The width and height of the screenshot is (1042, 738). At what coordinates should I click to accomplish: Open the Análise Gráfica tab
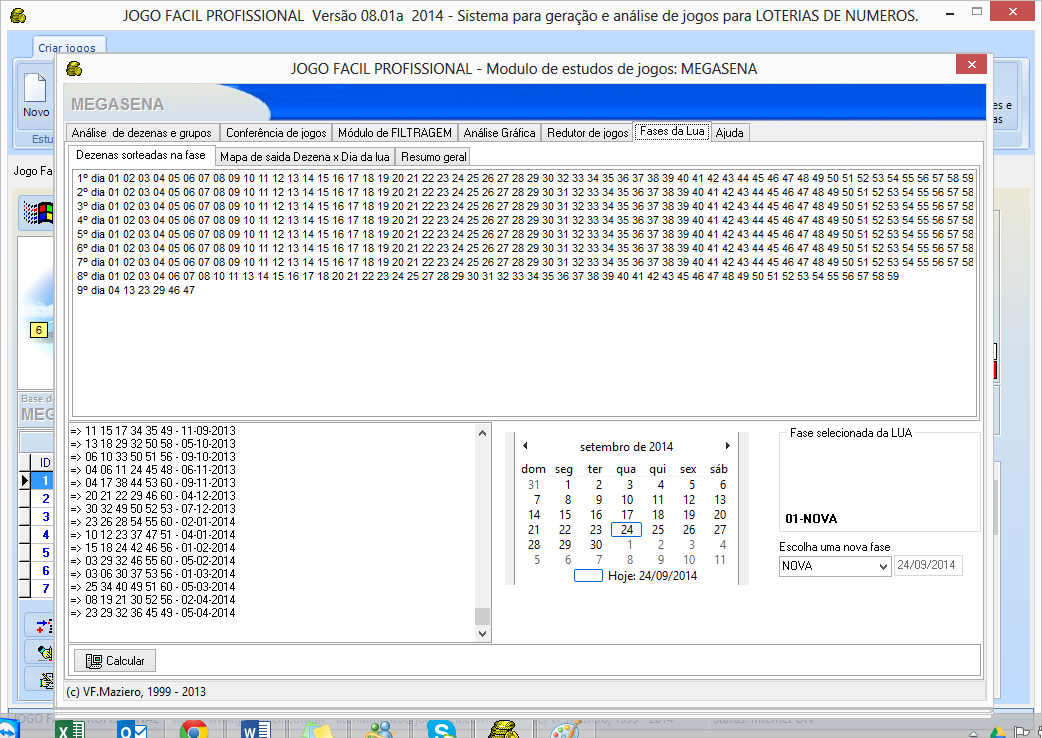click(499, 133)
